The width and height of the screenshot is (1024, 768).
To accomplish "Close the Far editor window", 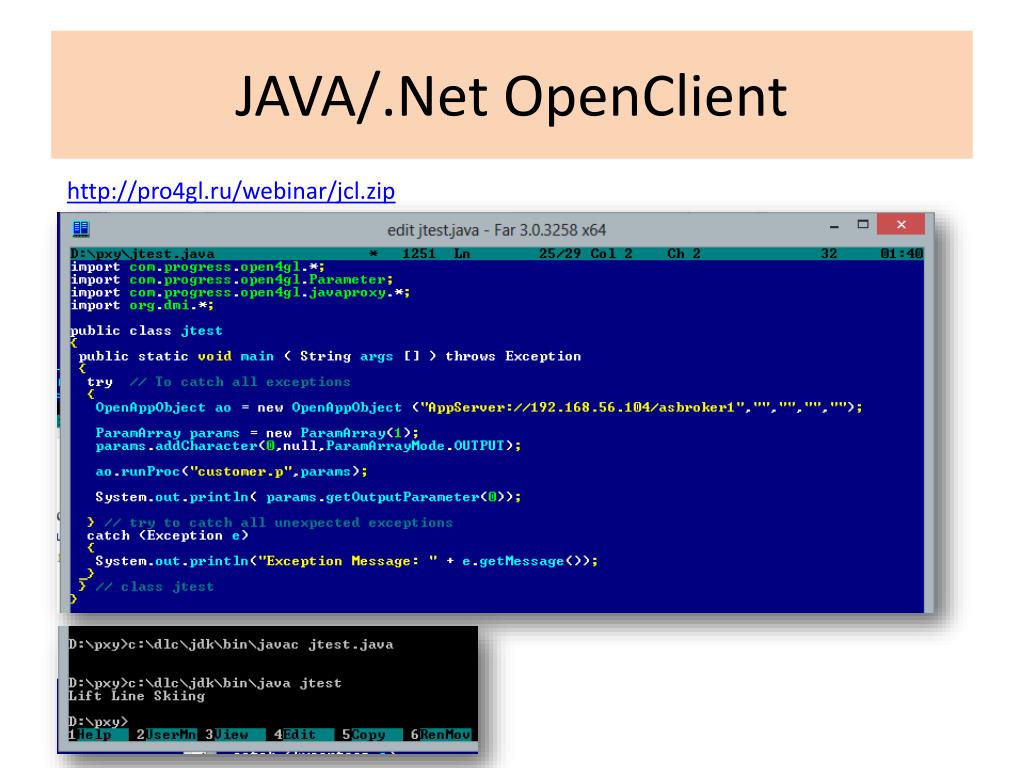I will (901, 224).
